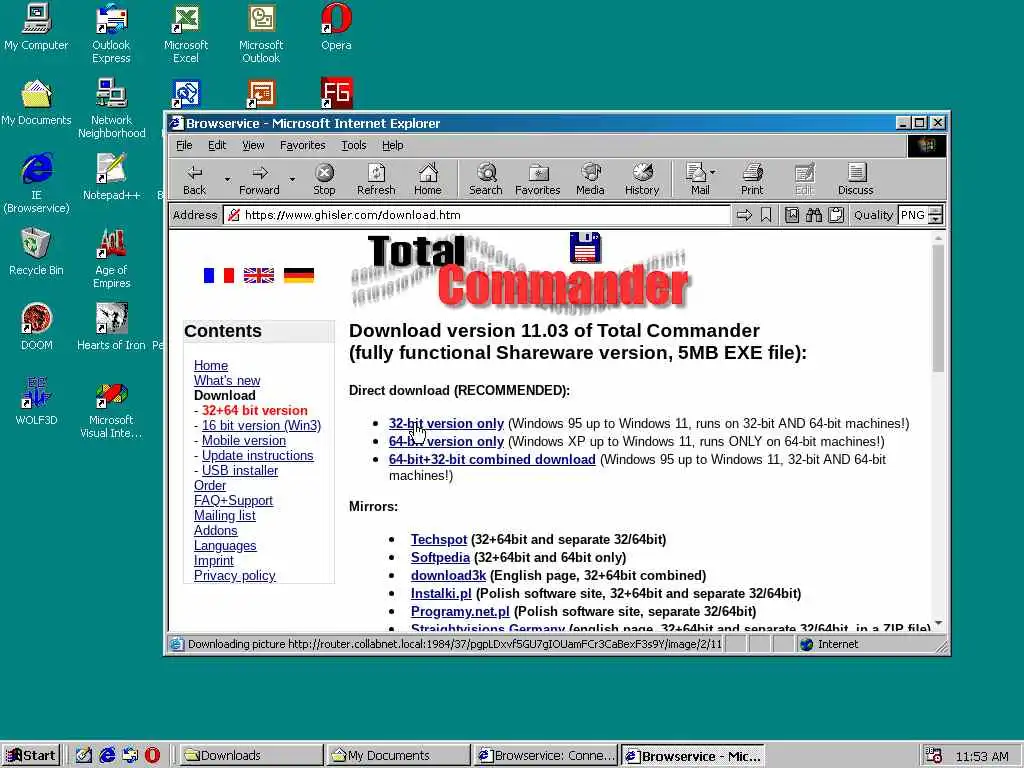Switch to Downloads taskbar window
The image size is (1024, 768).
coord(251,755)
